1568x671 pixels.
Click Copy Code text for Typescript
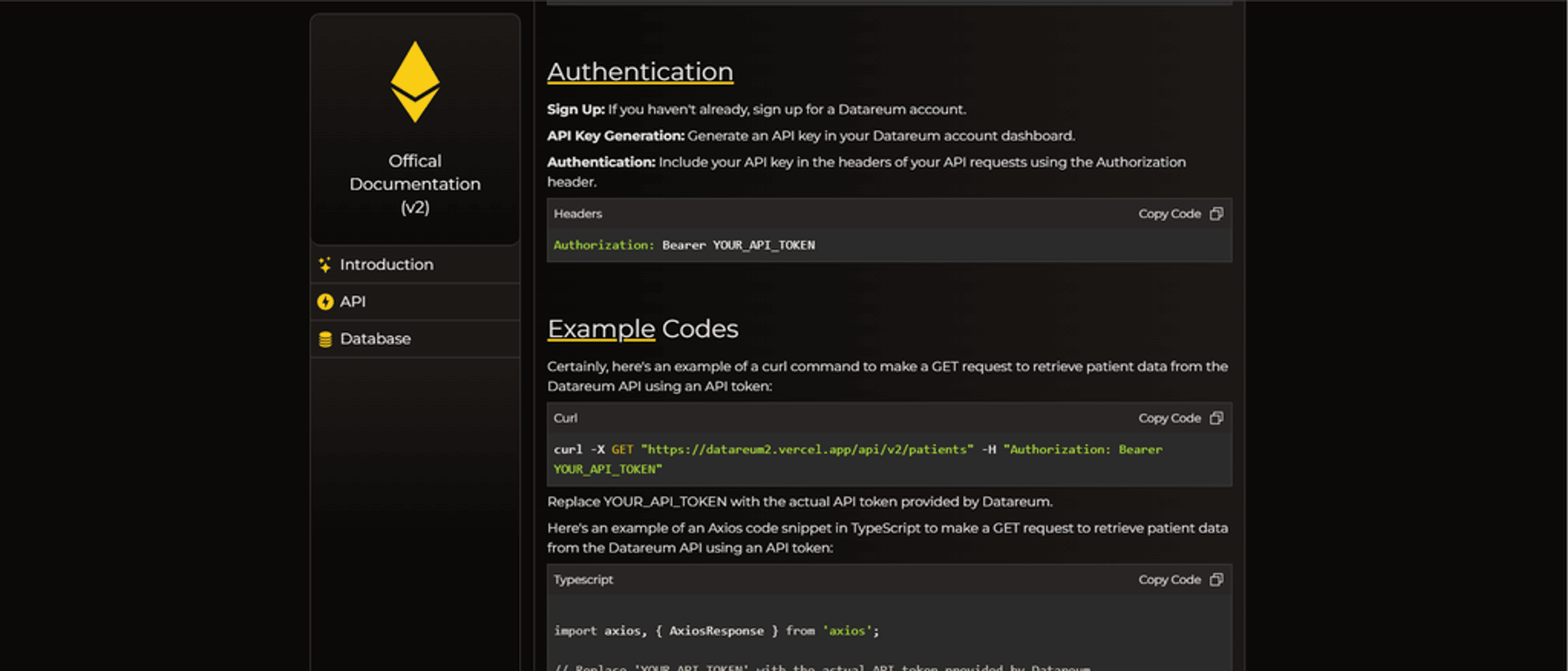(x=1169, y=580)
